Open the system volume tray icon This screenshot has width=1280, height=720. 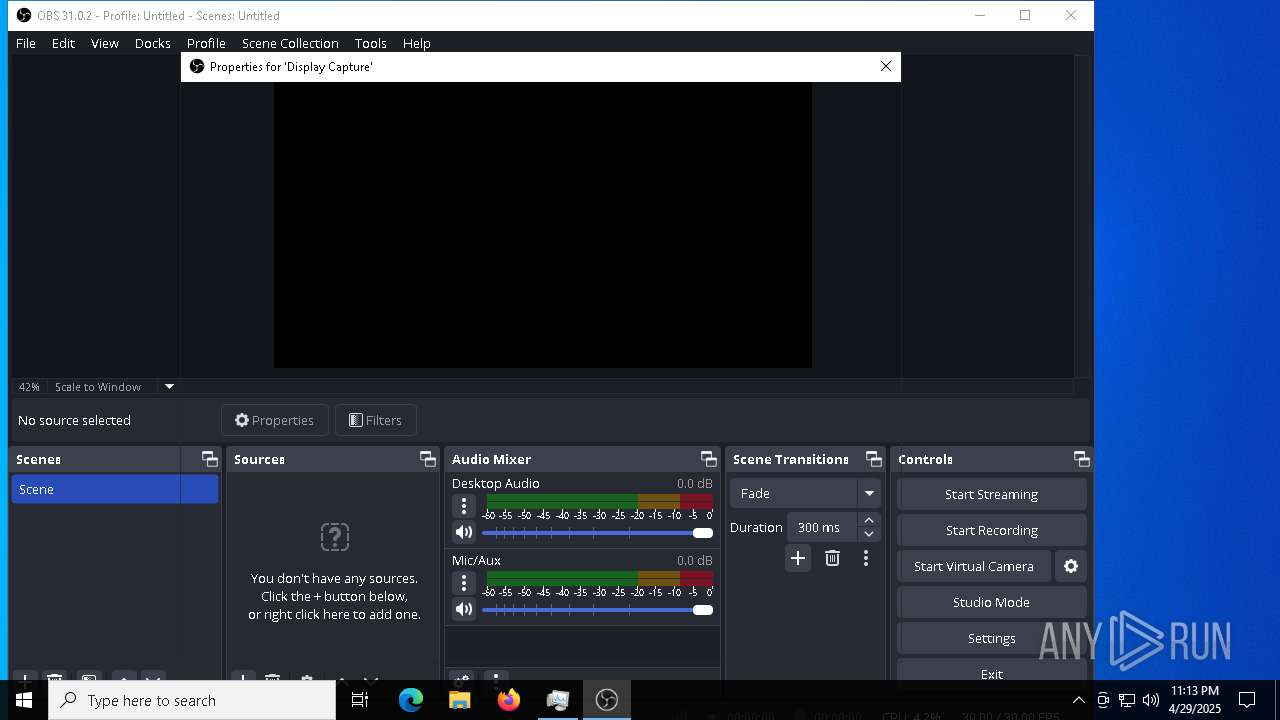[x=1151, y=700]
